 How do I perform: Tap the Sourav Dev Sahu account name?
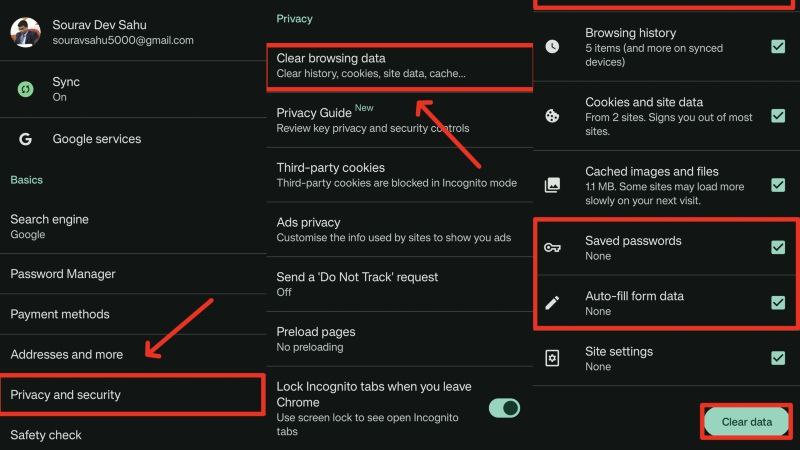click(x=99, y=24)
